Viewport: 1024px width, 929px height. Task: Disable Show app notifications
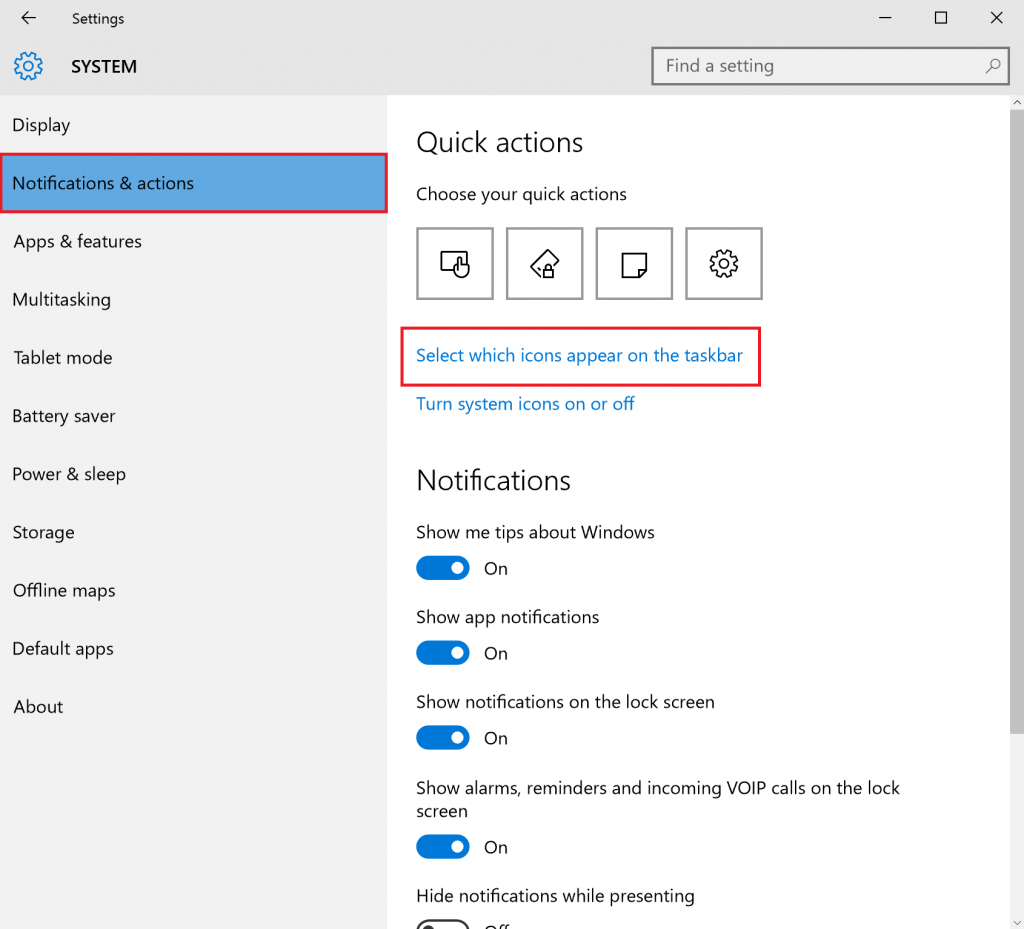point(443,653)
